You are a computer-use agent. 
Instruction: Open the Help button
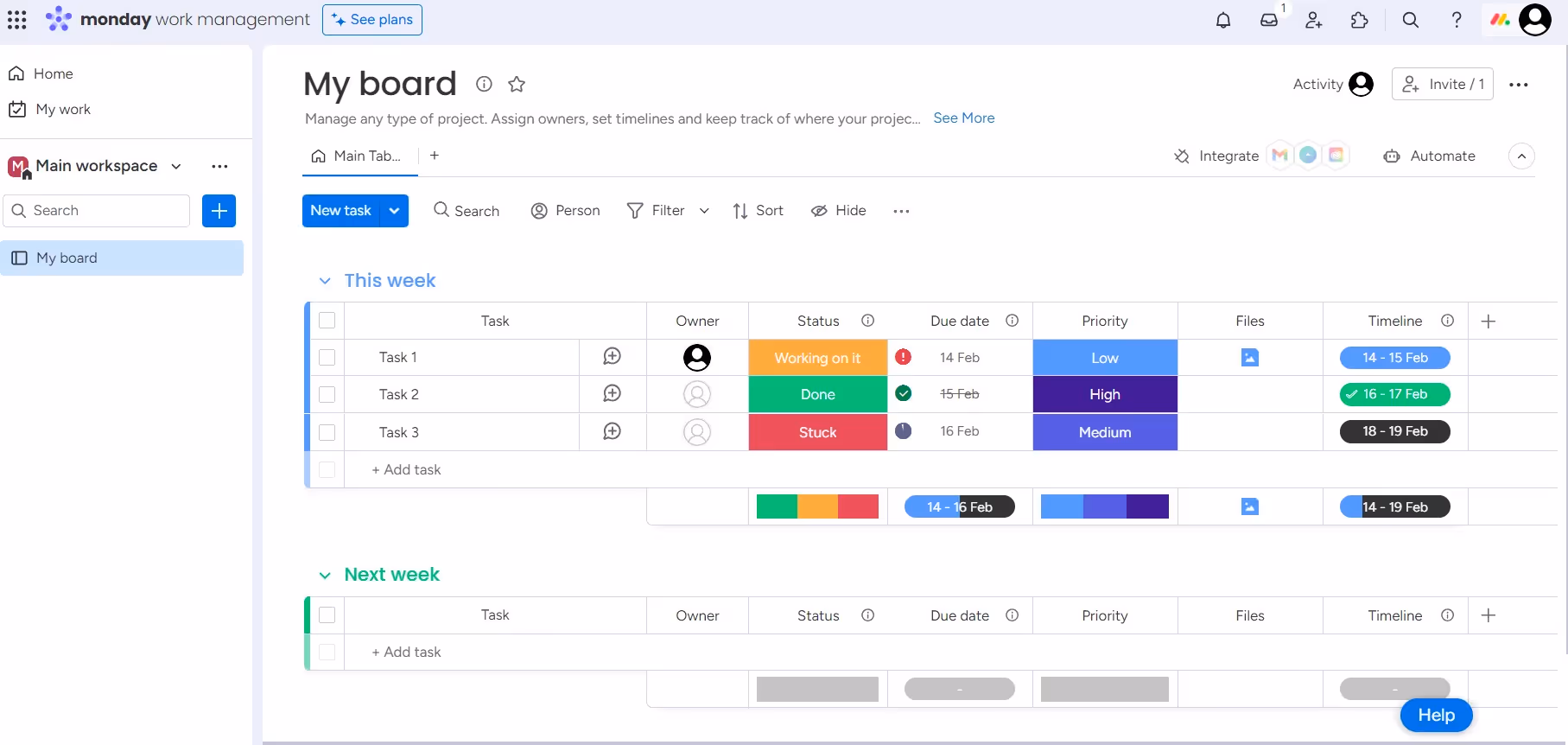click(x=1436, y=715)
